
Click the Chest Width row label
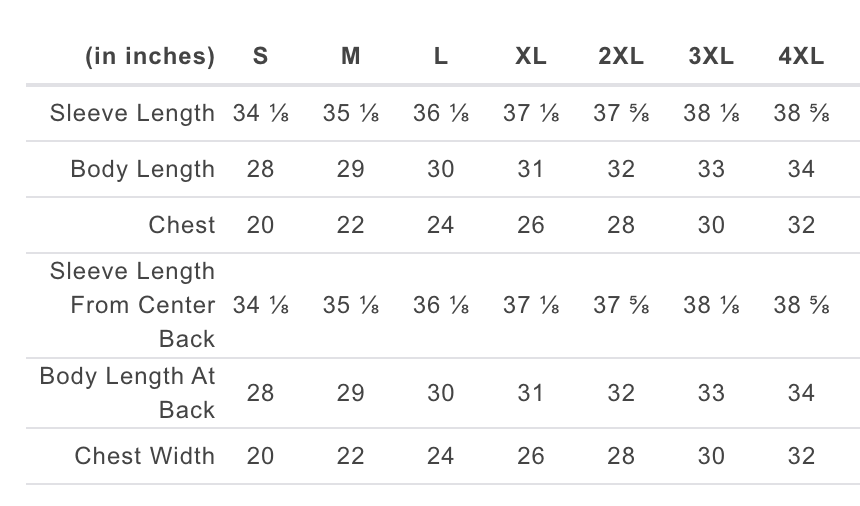point(144,456)
